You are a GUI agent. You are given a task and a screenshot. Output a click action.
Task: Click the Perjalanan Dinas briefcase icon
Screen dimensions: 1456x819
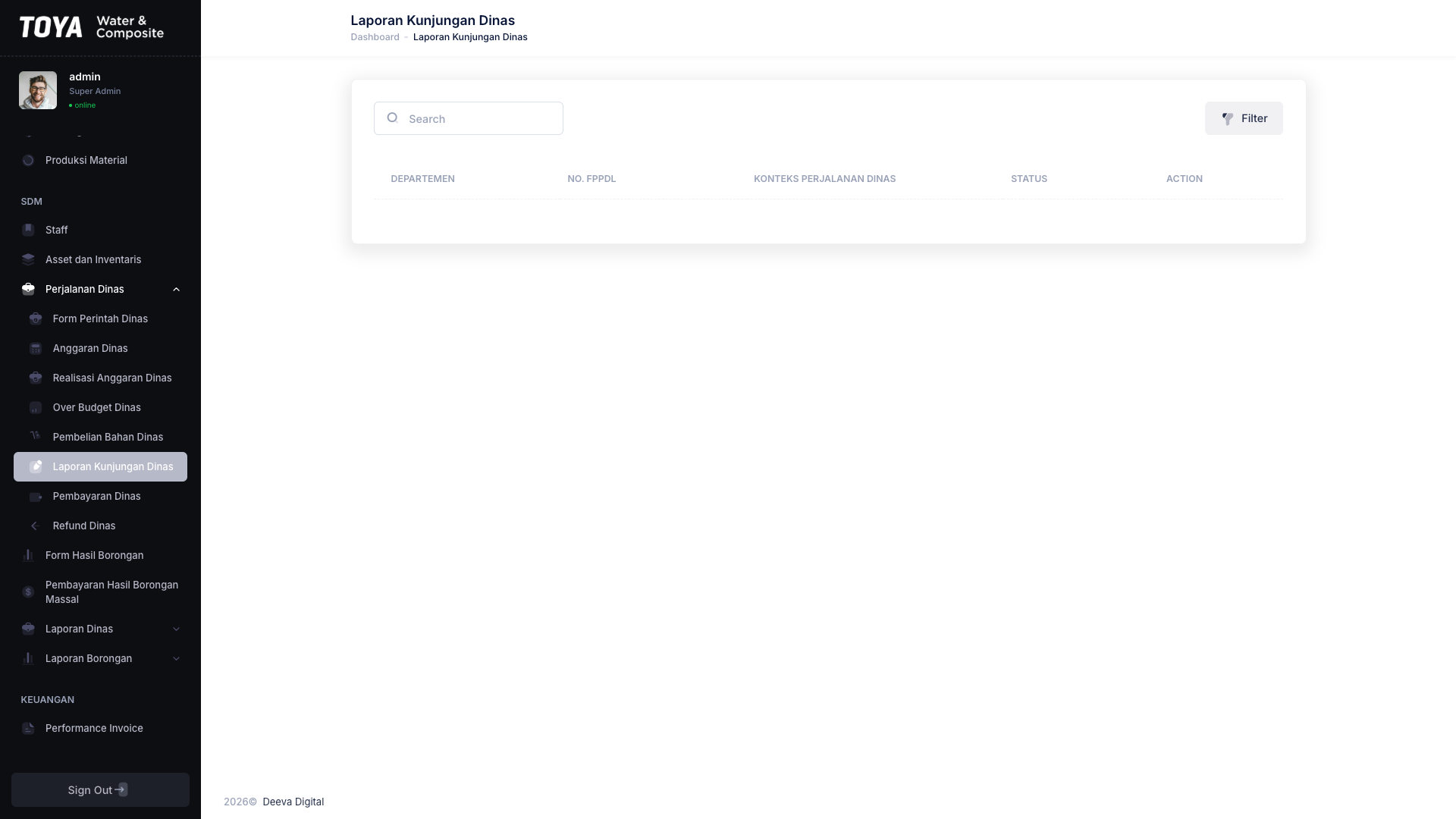(28, 289)
